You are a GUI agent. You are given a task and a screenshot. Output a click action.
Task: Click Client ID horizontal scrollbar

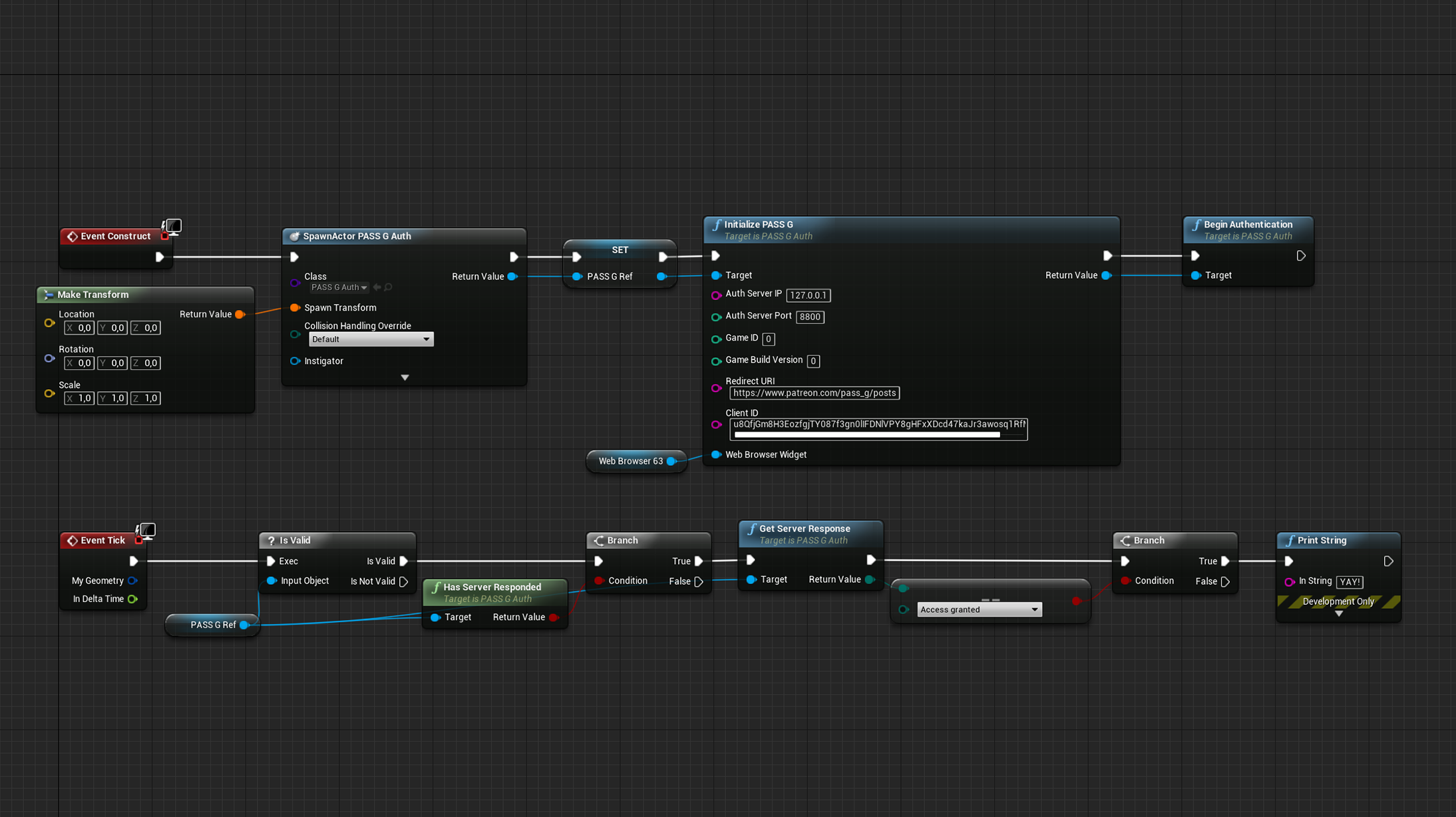pos(867,435)
